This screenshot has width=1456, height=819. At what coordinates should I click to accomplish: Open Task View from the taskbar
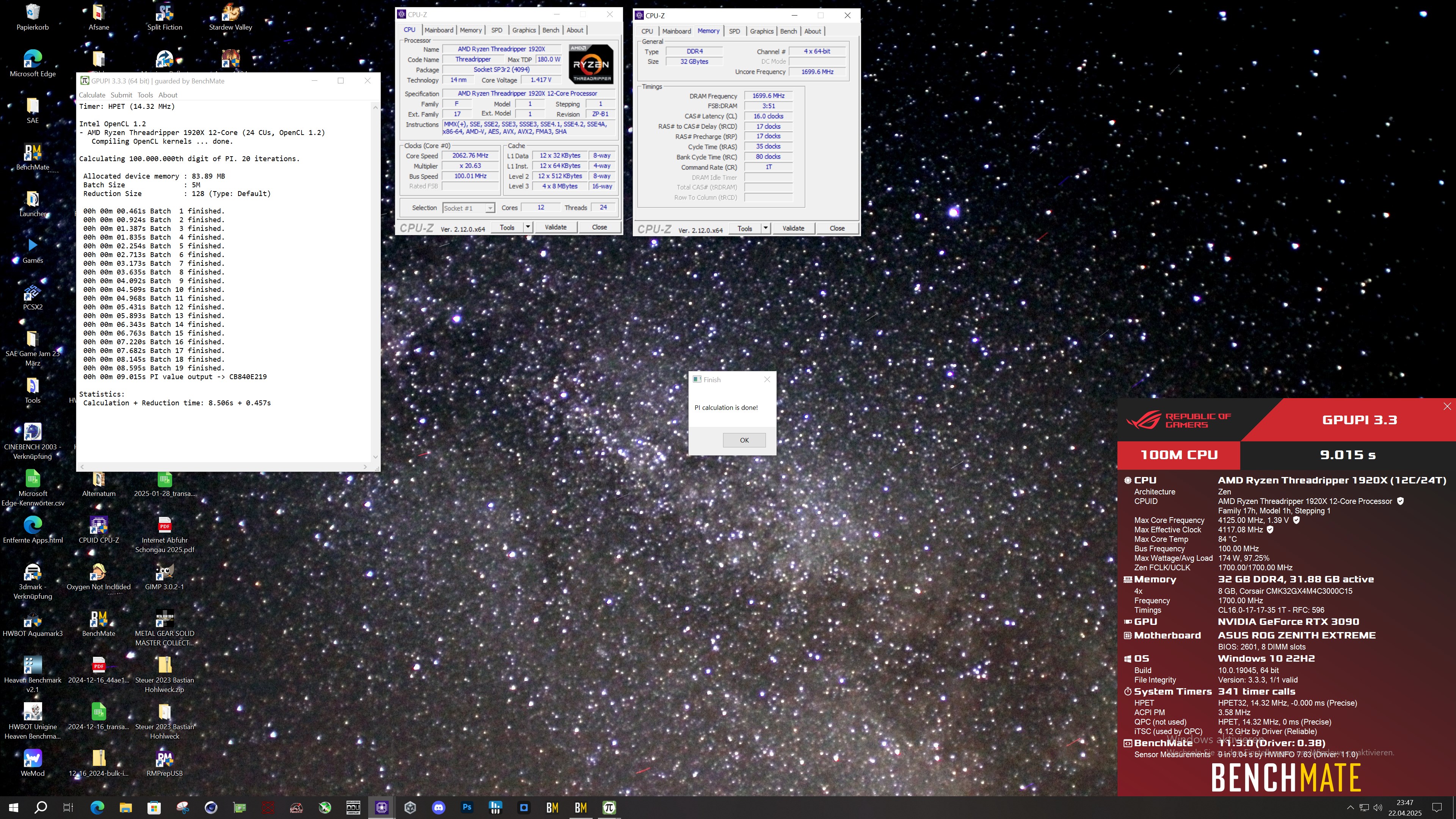pos(68,808)
